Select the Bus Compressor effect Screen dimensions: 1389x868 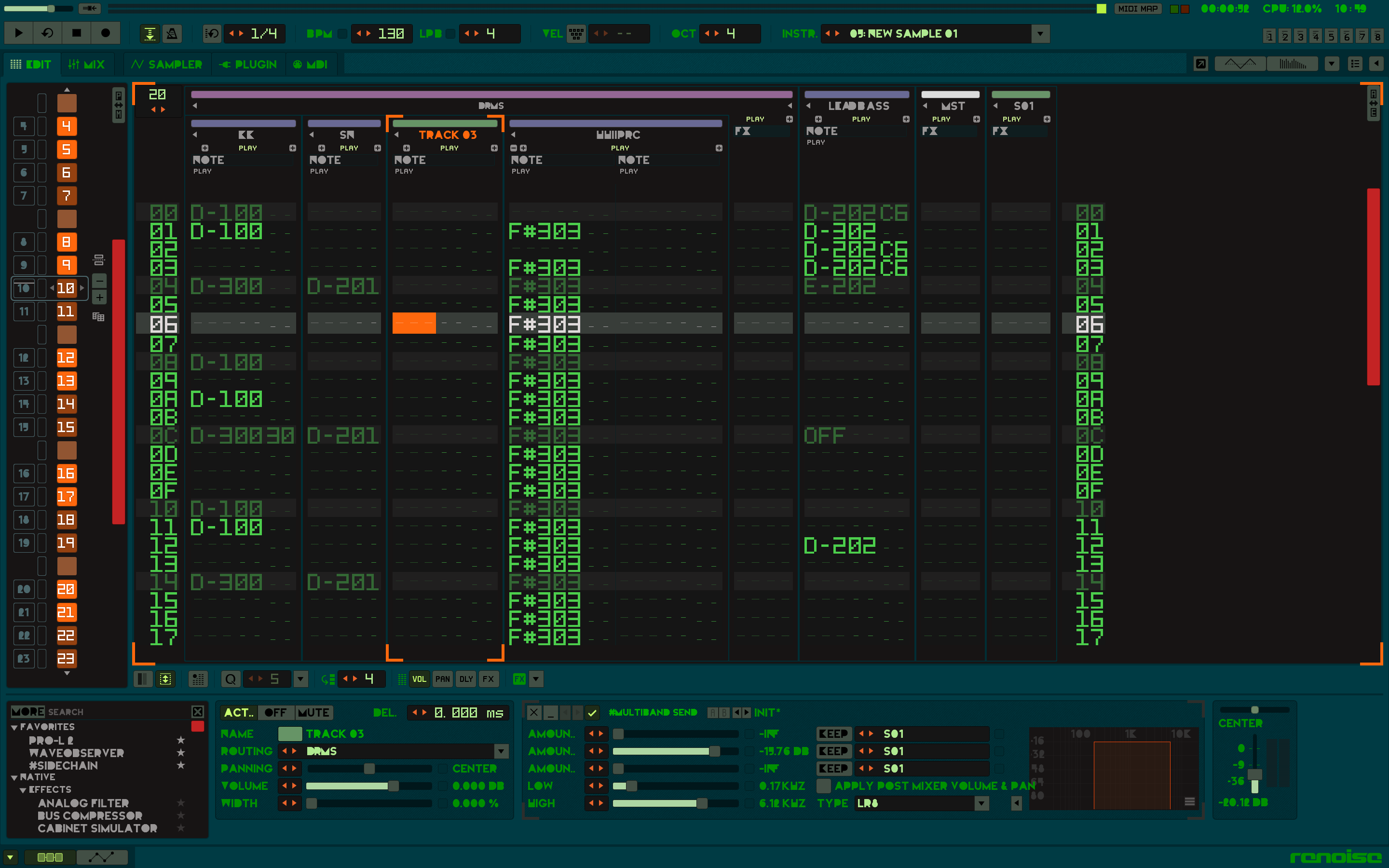(90, 816)
